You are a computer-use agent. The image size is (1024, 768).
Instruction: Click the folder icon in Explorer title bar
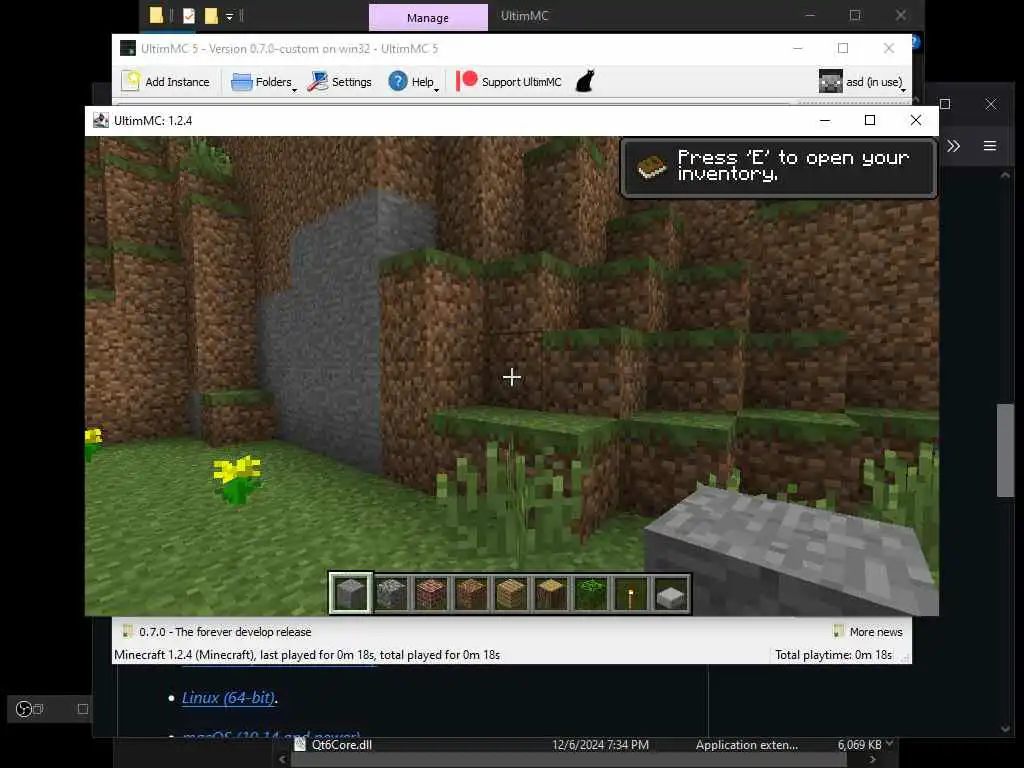[x=156, y=16]
